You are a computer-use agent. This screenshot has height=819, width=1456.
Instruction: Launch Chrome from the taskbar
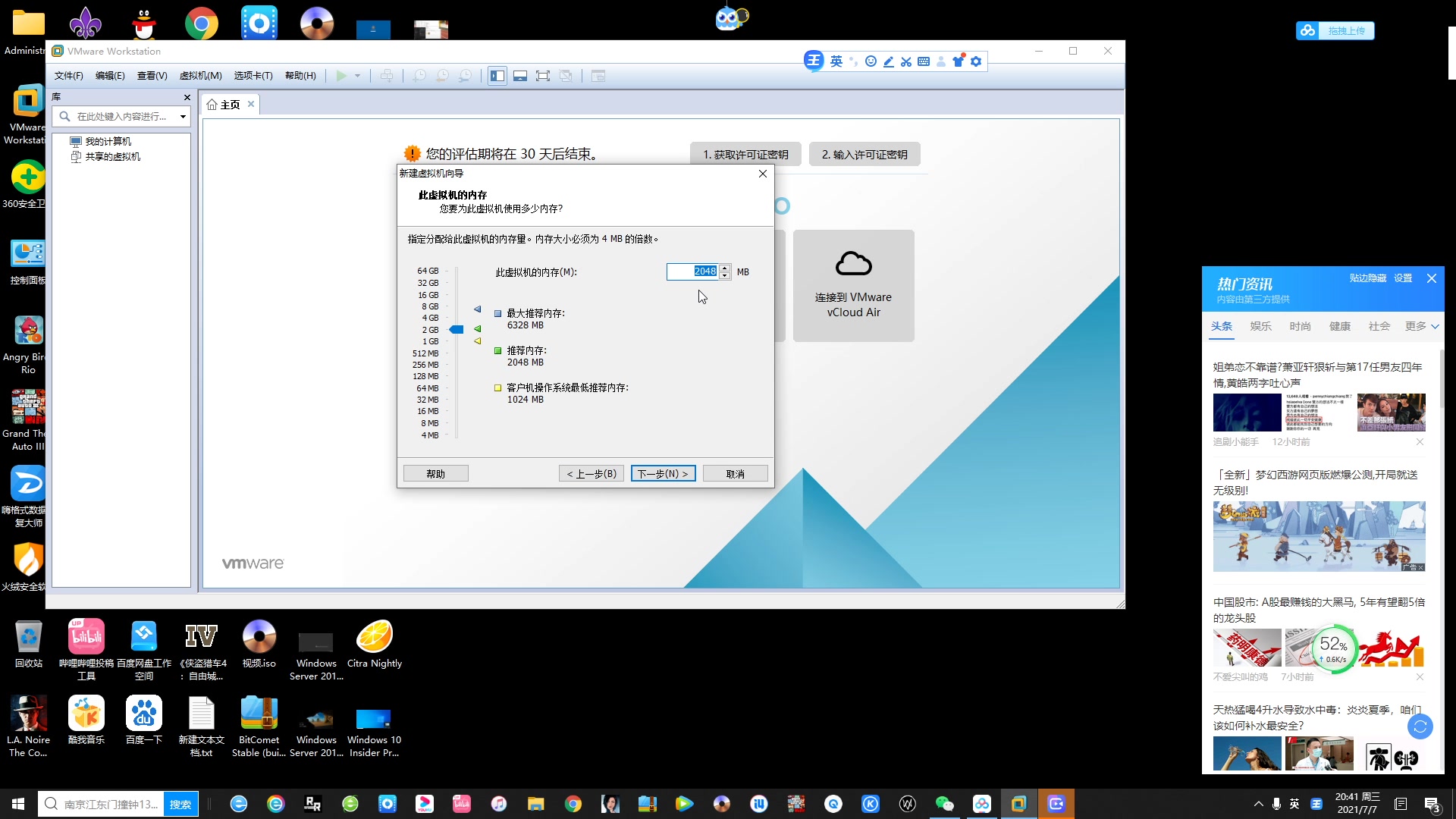point(573,803)
